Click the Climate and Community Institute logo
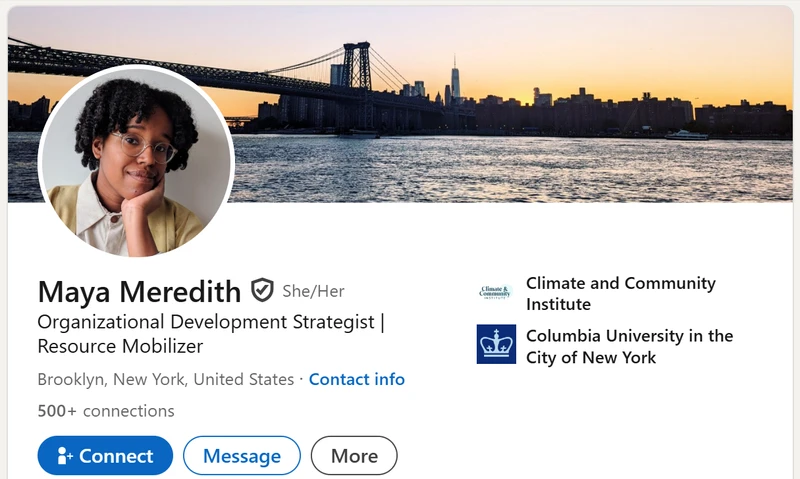This screenshot has height=479, width=800. (x=495, y=293)
